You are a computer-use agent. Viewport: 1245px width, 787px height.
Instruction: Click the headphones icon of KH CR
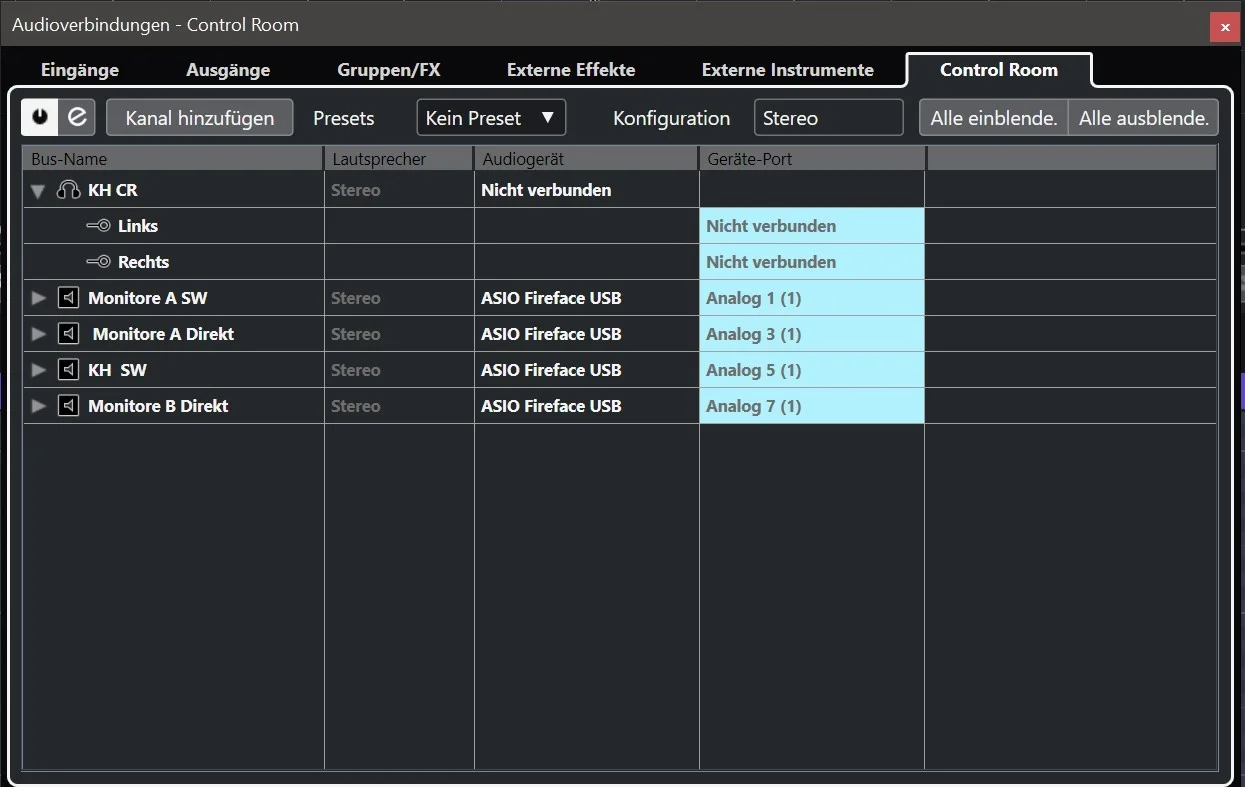[x=68, y=190]
